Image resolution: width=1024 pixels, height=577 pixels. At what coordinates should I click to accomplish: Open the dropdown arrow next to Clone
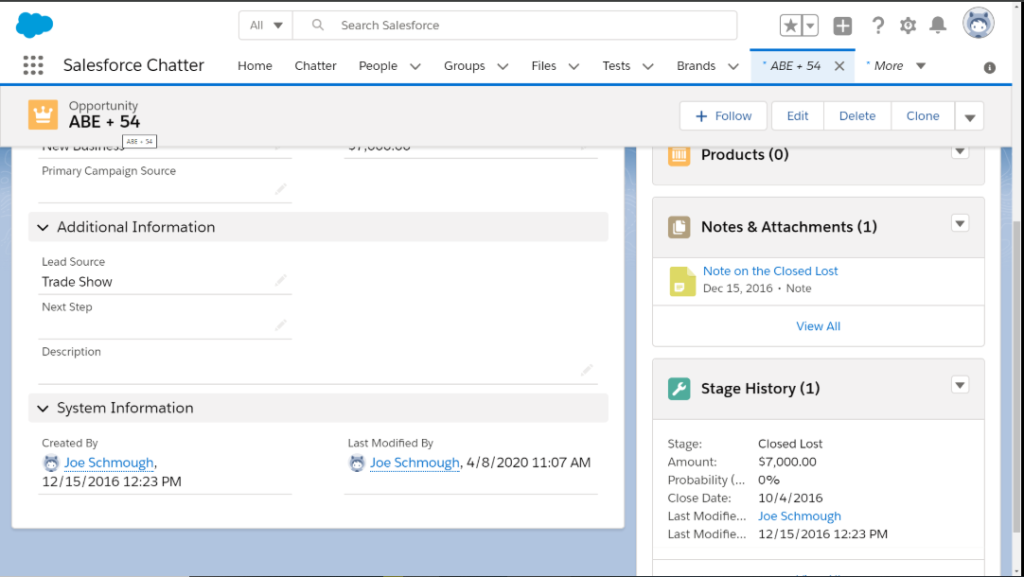pyautogui.click(x=969, y=115)
